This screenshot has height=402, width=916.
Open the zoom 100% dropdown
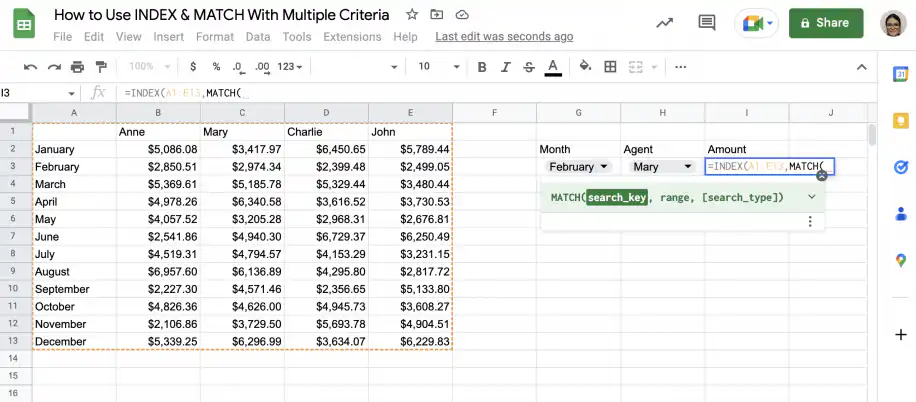pos(150,67)
